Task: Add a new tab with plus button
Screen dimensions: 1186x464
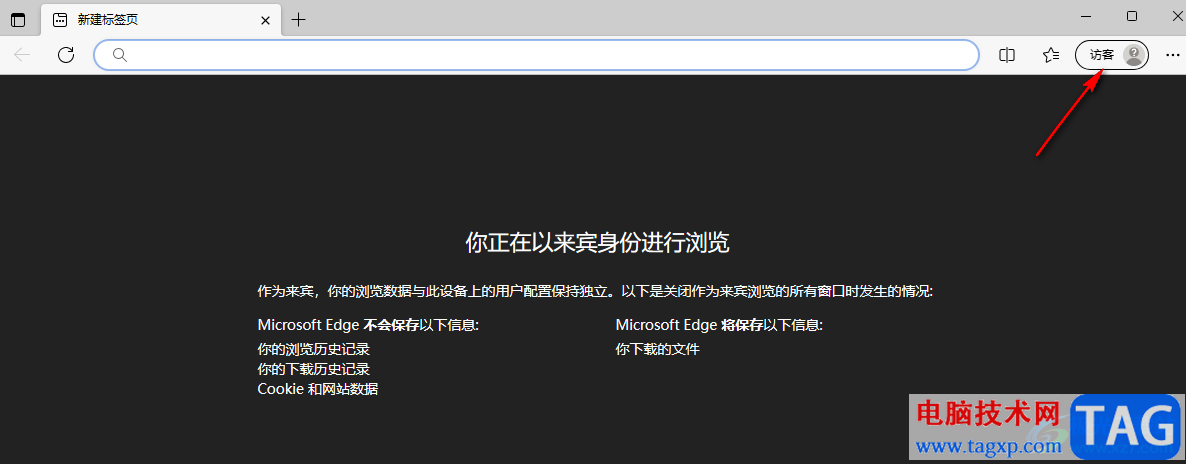Action: [x=299, y=20]
